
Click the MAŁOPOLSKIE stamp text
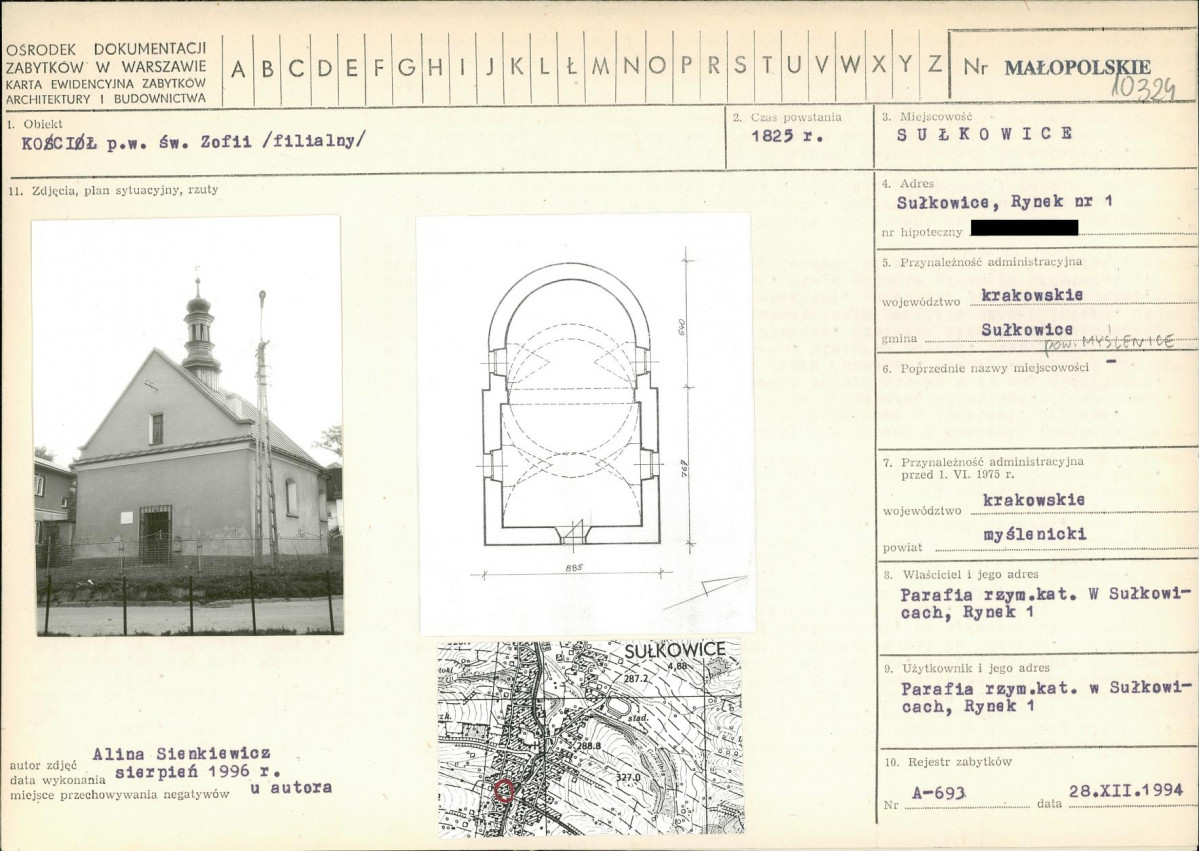tap(1077, 67)
